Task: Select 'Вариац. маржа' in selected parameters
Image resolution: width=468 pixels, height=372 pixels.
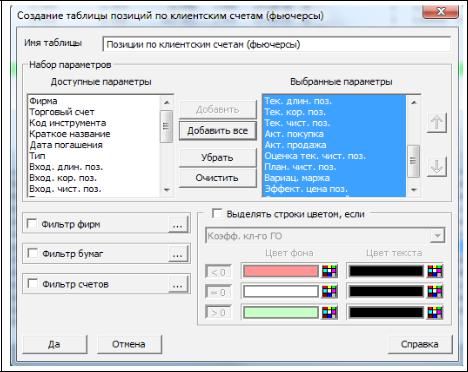Action: [x=334, y=178]
